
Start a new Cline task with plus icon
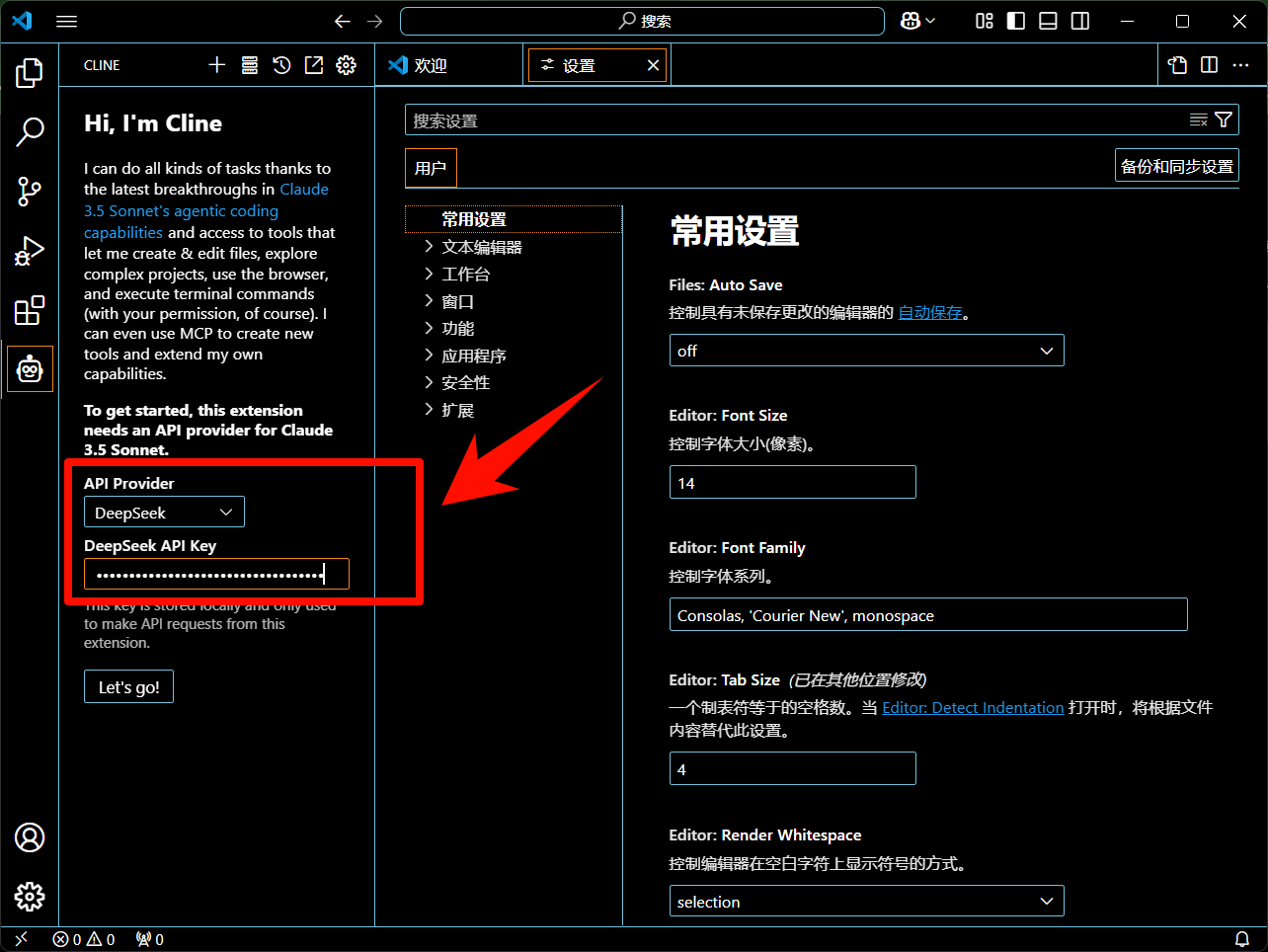(x=217, y=65)
